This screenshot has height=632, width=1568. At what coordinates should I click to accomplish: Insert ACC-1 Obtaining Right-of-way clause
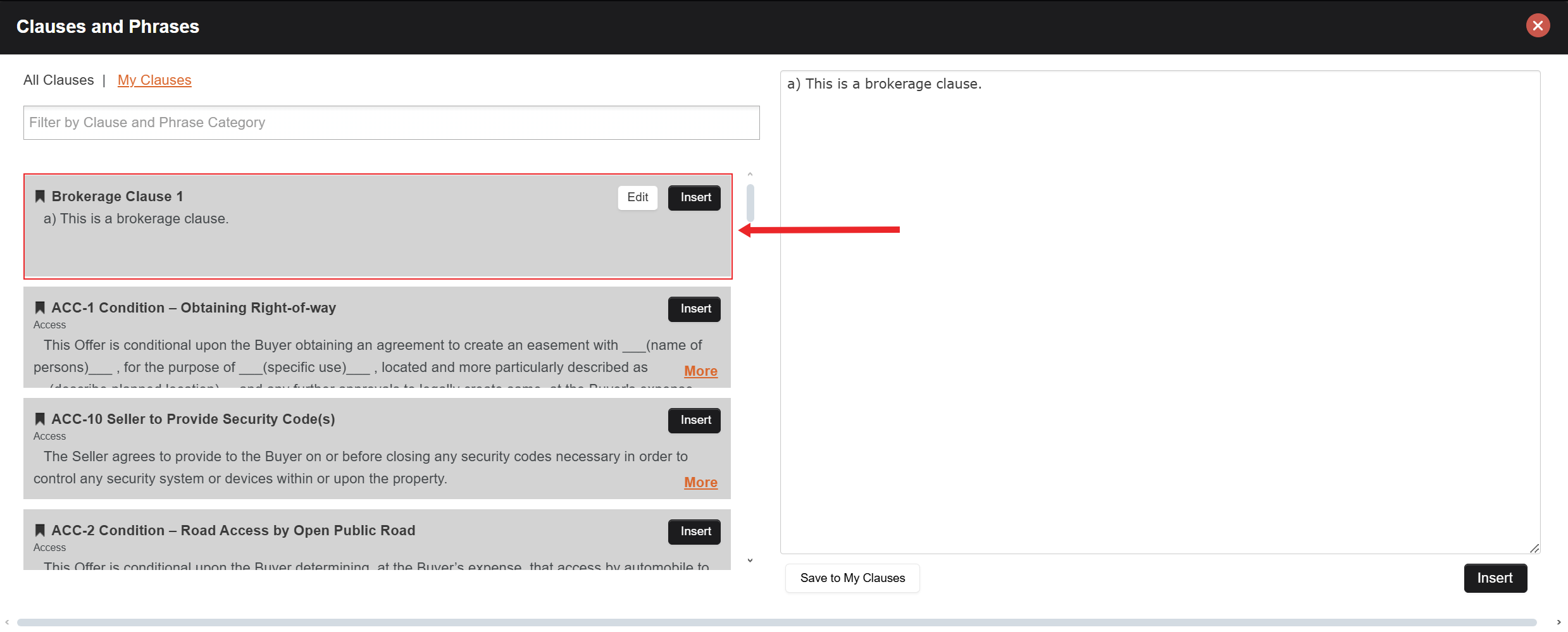pos(694,309)
